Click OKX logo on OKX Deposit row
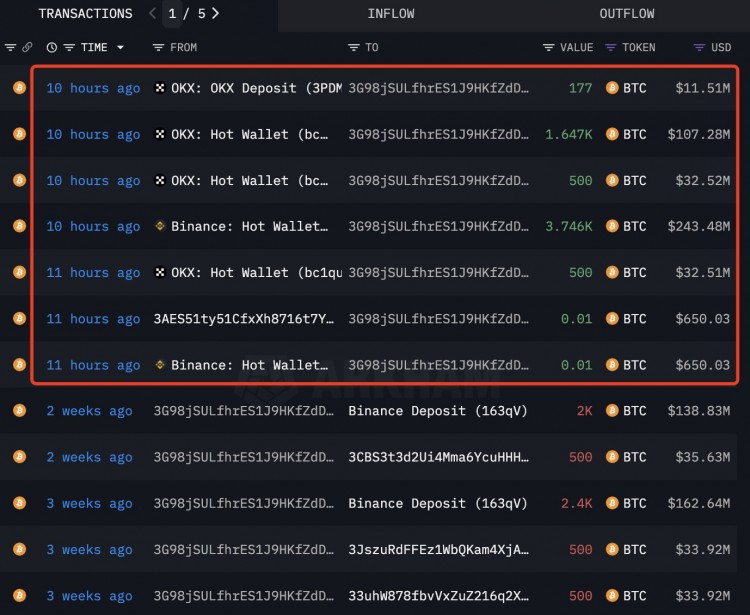750x615 pixels. pos(160,88)
